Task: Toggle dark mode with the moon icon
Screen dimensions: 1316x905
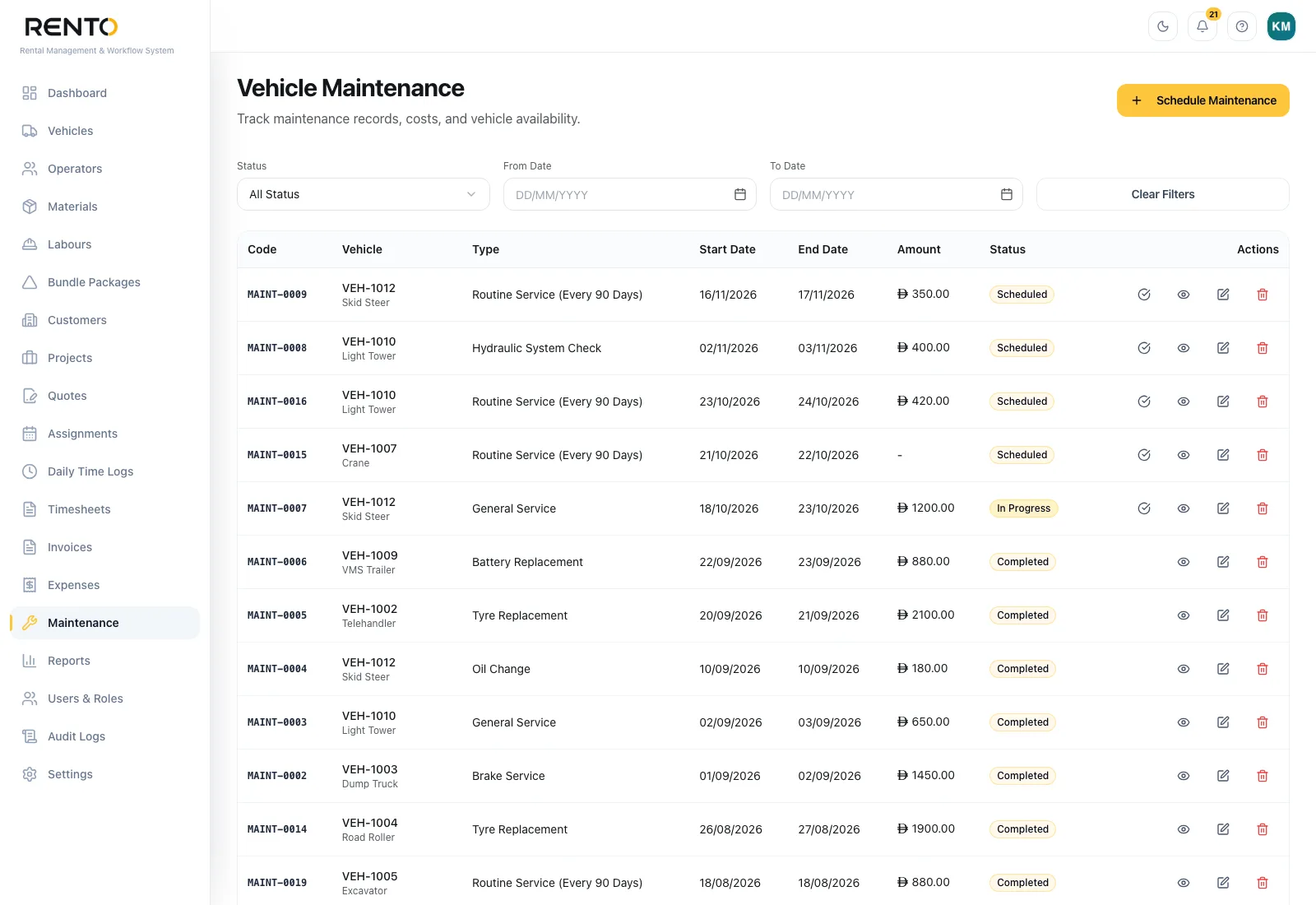Action: 1163,26
